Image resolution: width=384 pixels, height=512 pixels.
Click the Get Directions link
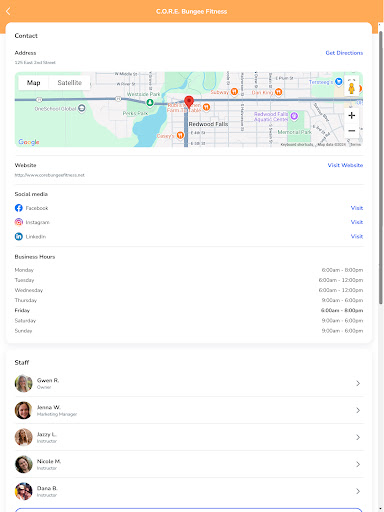[344, 53]
